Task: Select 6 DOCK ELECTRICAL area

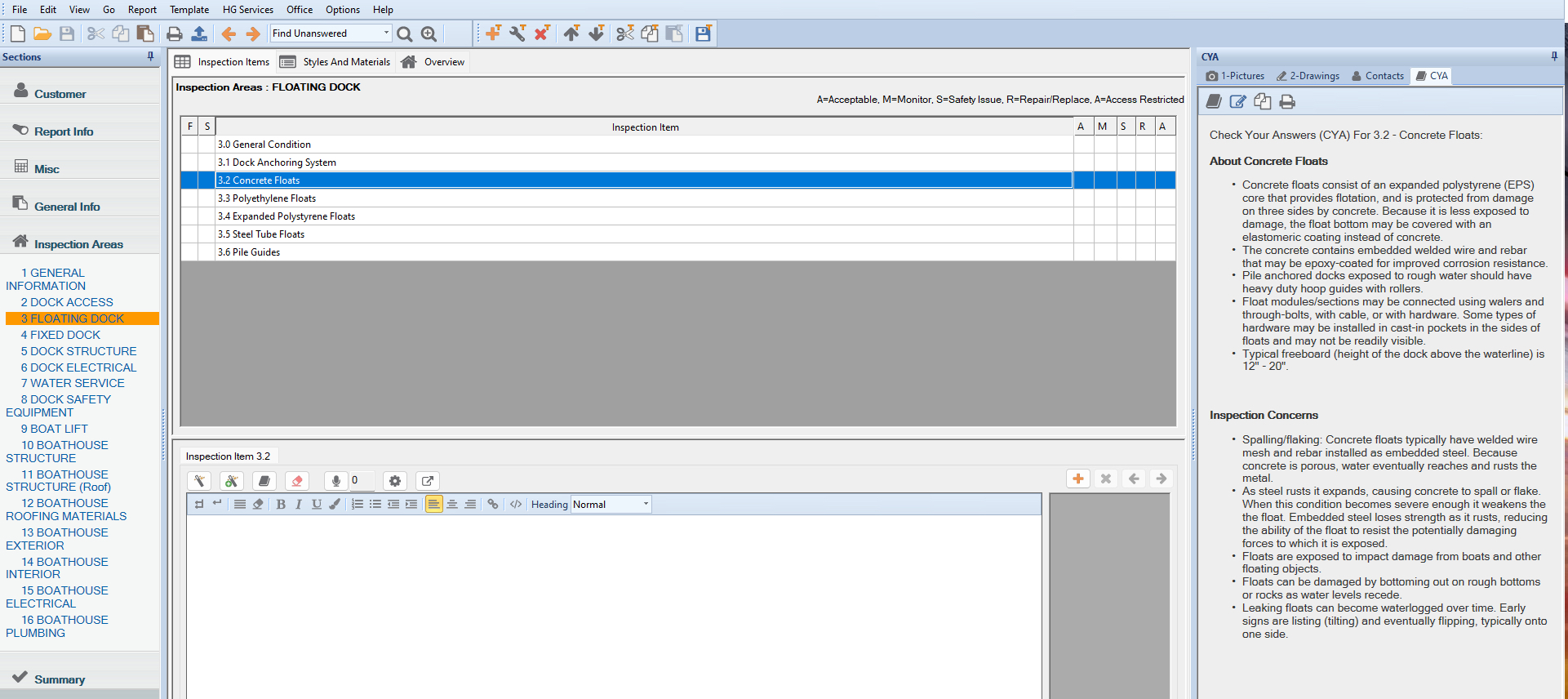Action: (x=79, y=367)
